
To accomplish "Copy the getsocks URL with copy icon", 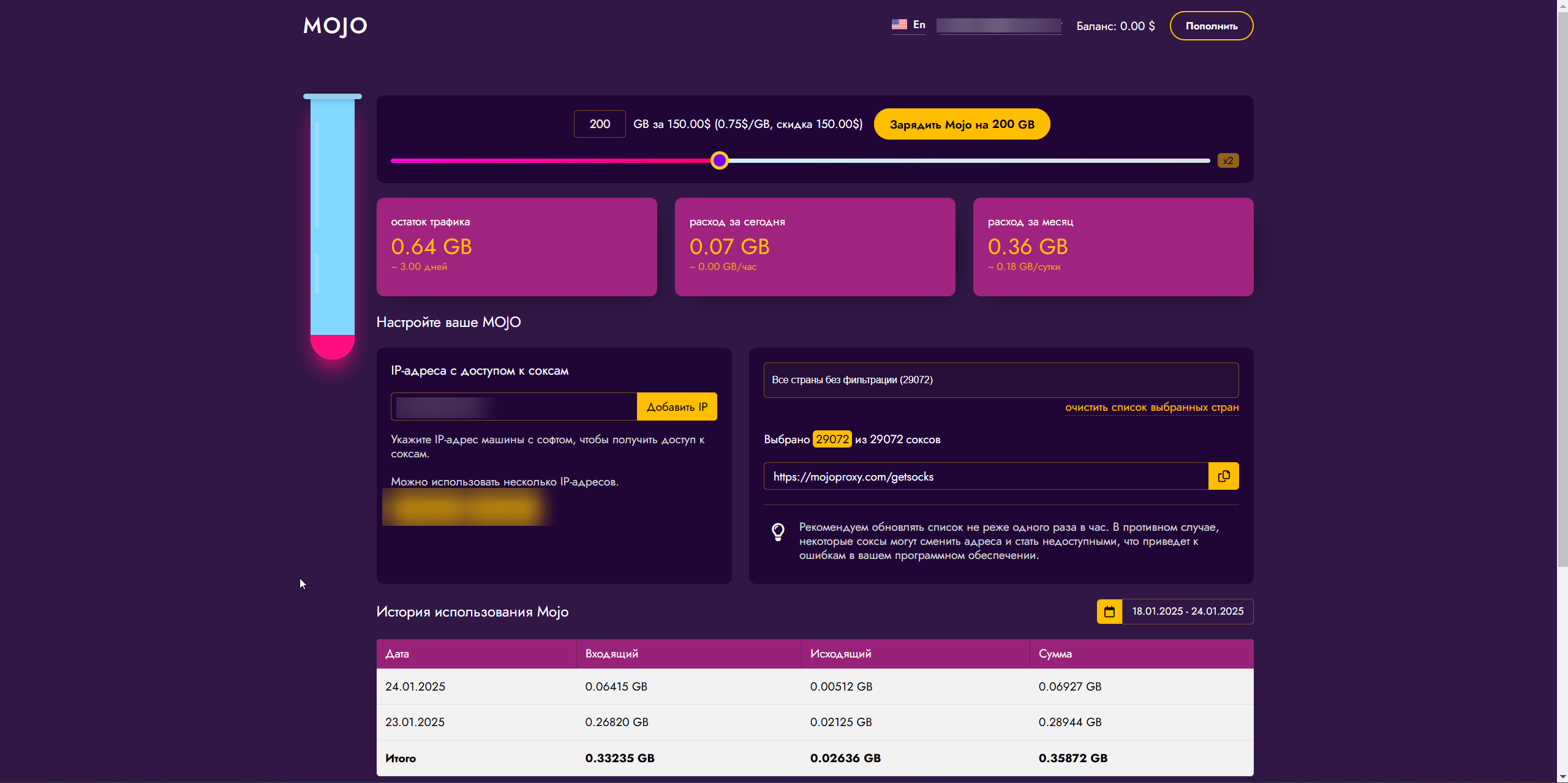I will (x=1223, y=476).
